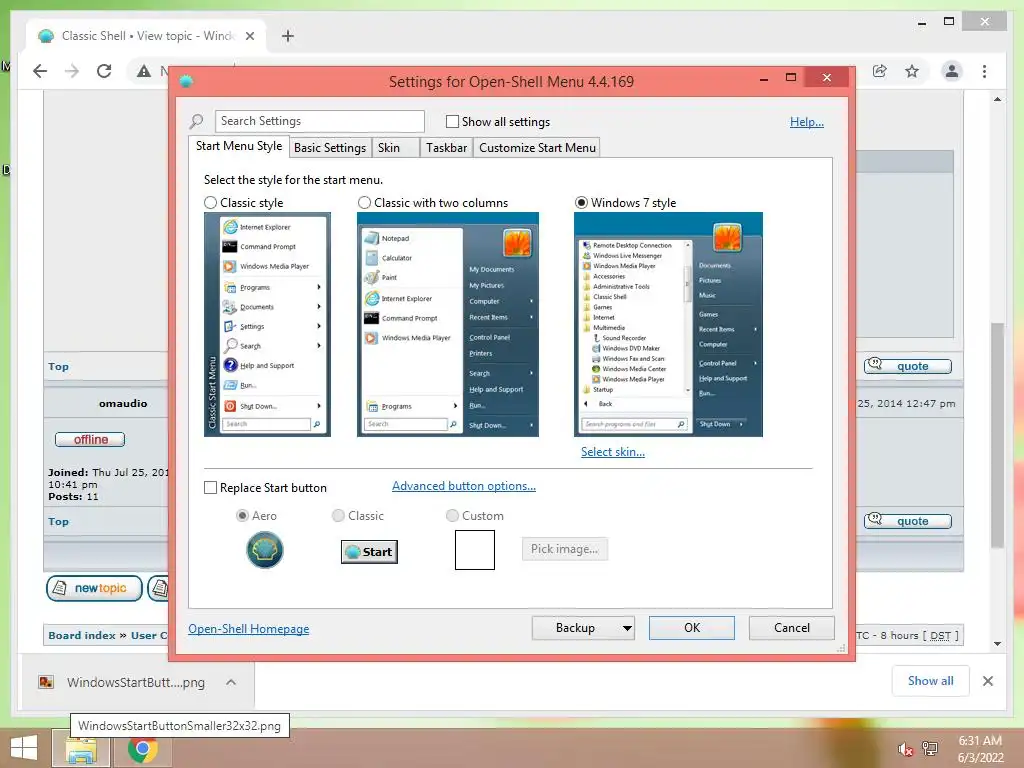This screenshot has height=768, width=1024.
Task: Open the Chrome profile avatar
Action: tap(952, 71)
